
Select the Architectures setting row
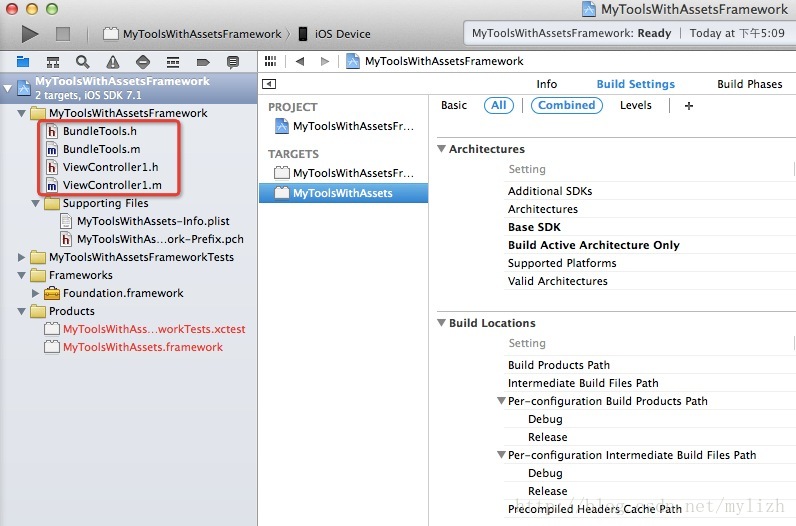[x=543, y=209]
